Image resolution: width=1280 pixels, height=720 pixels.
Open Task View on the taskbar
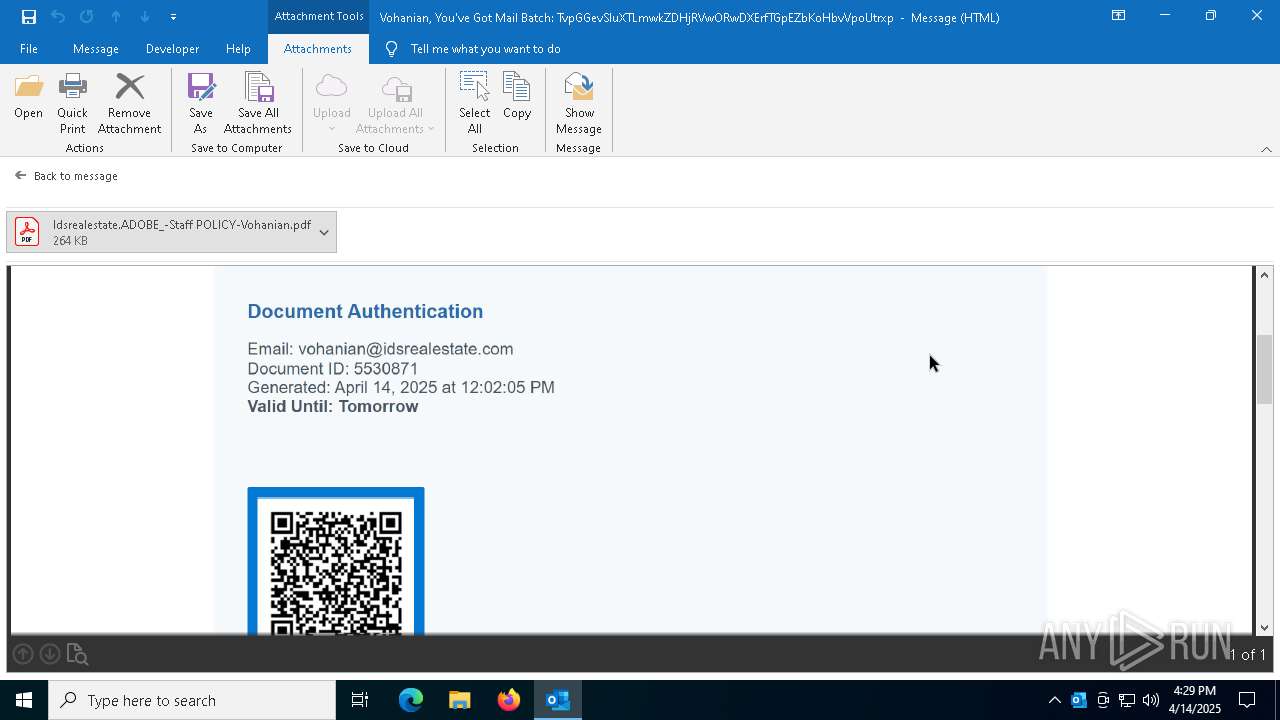[x=360, y=700]
